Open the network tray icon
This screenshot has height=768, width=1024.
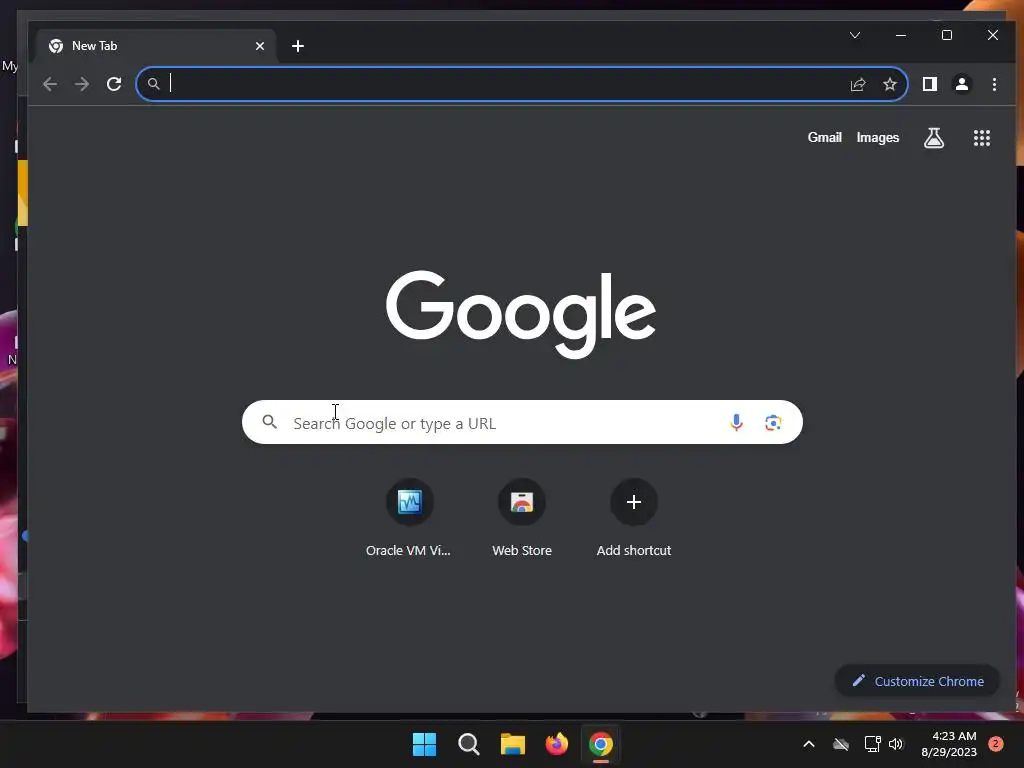pyautogui.click(x=872, y=744)
